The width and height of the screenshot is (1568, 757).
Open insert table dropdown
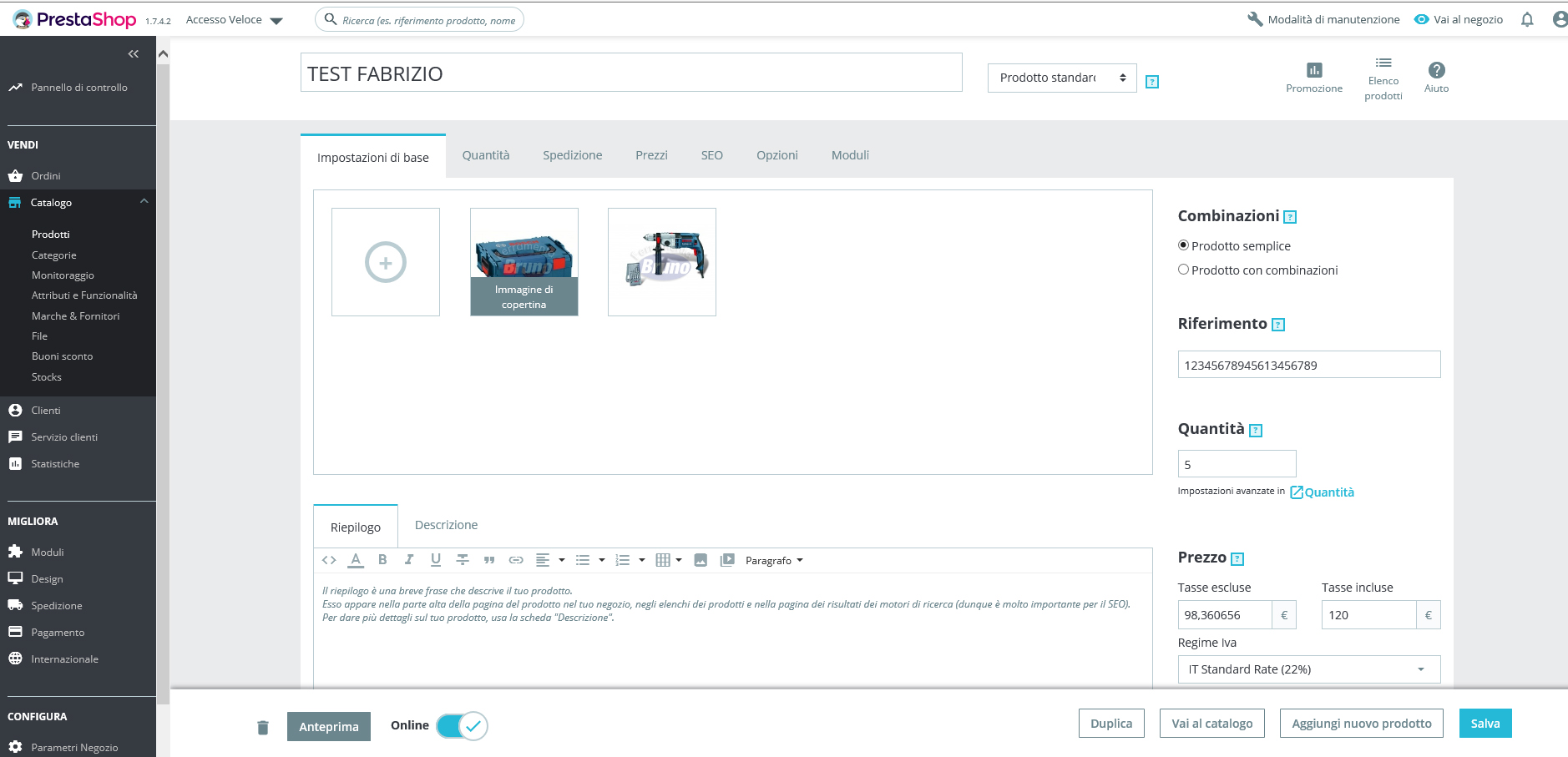(669, 560)
